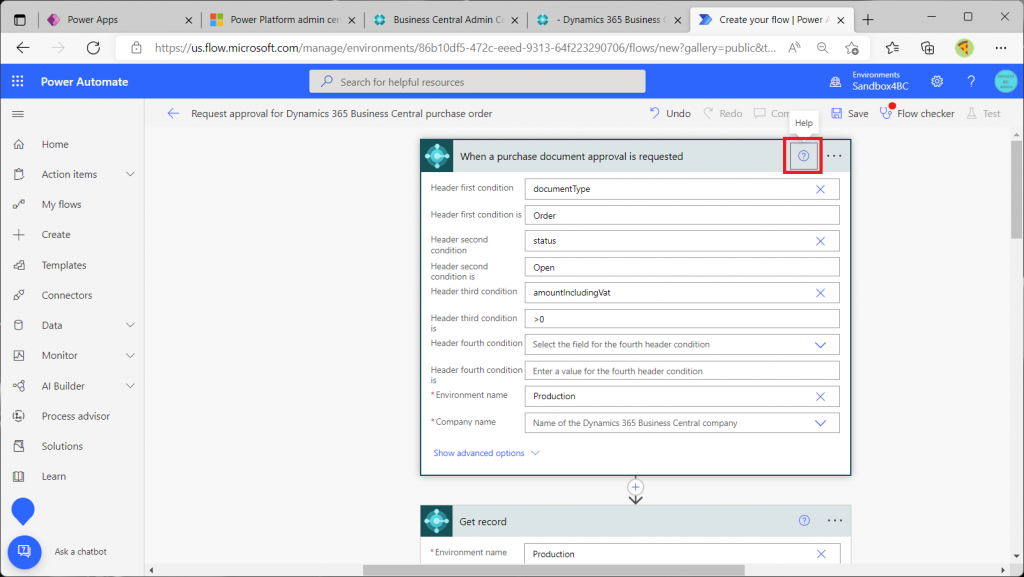This screenshot has width=1024, height=577.
Task: Click the Solutions icon
Action: (x=19, y=446)
